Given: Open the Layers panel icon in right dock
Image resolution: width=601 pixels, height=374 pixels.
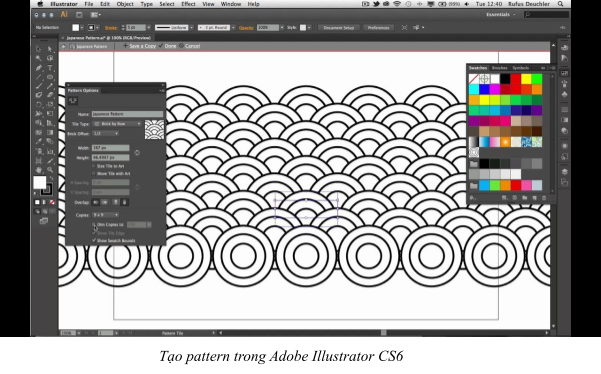Looking at the screenshot, I should tap(564, 172).
